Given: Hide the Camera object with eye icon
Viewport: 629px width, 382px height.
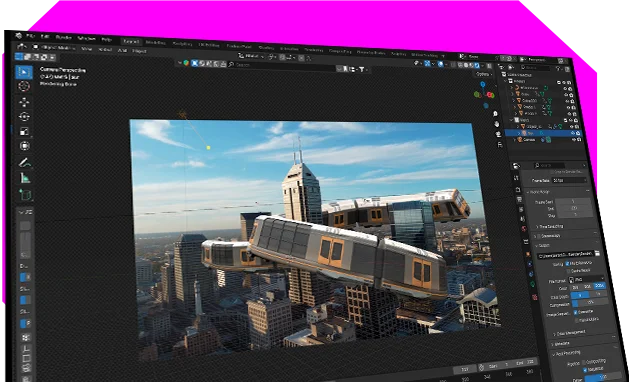Looking at the screenshot, I should (x=574, y=140).
